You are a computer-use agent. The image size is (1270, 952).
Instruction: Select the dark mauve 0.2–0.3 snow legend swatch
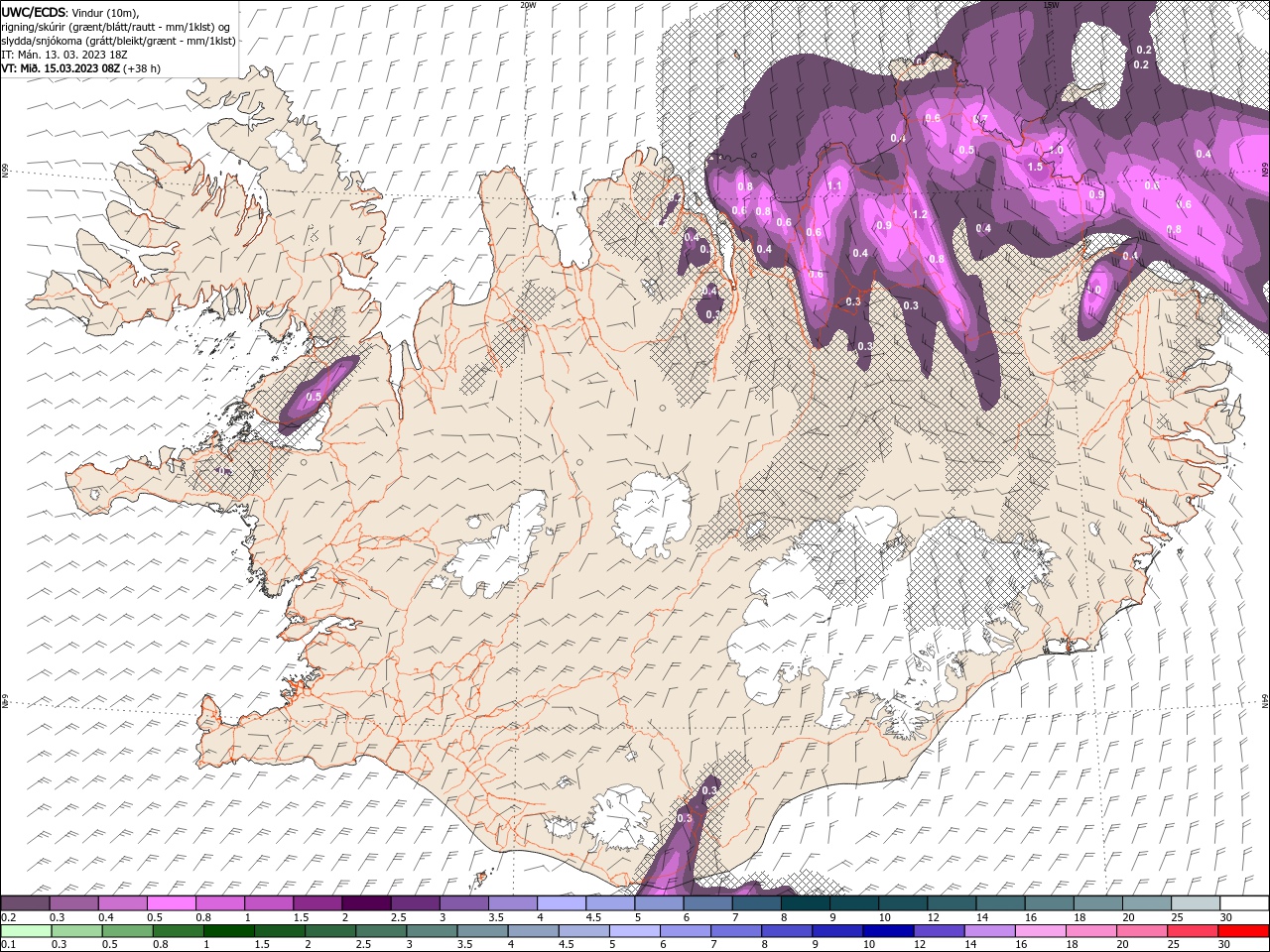point(25,903)
